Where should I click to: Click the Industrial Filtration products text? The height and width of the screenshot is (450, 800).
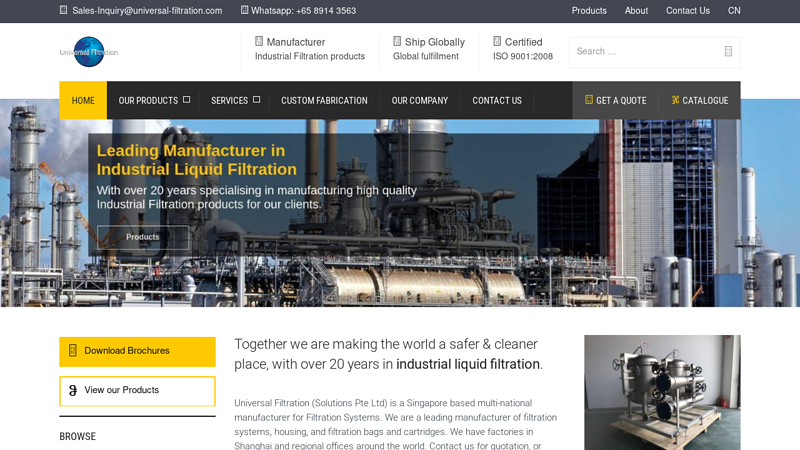pyautogui.click(x=310, y=56)
